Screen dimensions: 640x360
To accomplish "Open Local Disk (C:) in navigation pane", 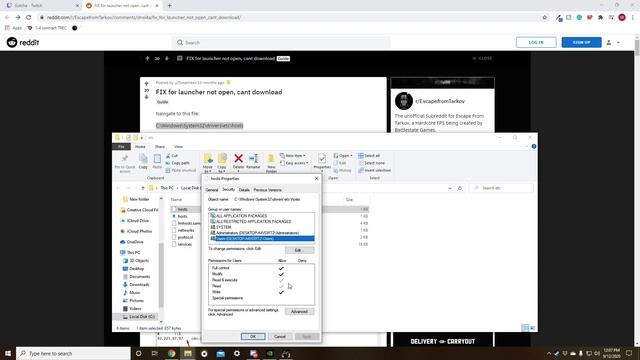I will pyautogui.click(x=142, y=316).
